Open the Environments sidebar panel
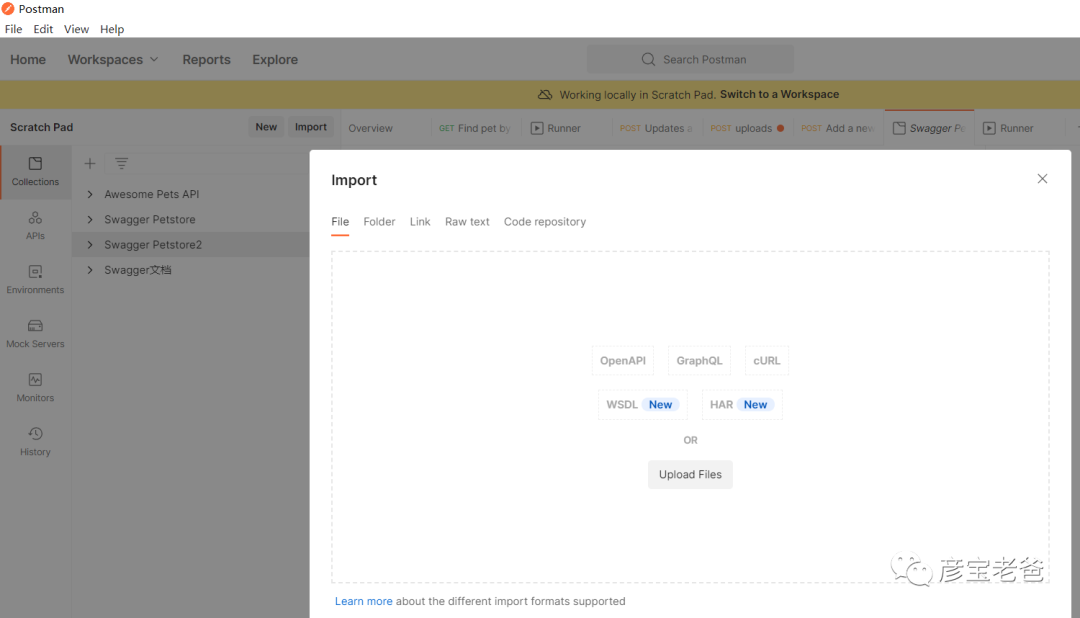Screen dimensions: 1080x618 [x=35, y=279]
